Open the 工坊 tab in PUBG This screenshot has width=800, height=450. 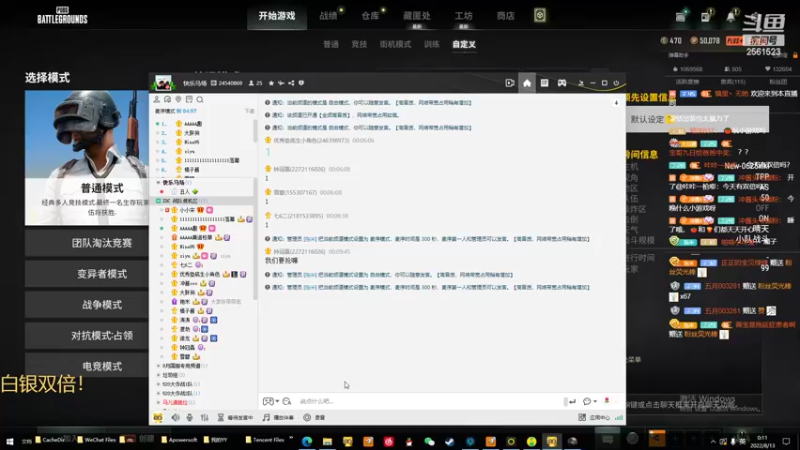pos(463,16)
